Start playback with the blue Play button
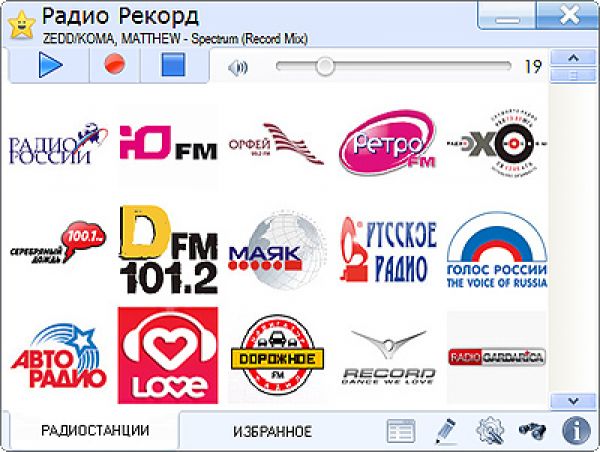Image resolution: width=600 pixels, height=452 pixels. pyautogui.click(x=49, y=65)
